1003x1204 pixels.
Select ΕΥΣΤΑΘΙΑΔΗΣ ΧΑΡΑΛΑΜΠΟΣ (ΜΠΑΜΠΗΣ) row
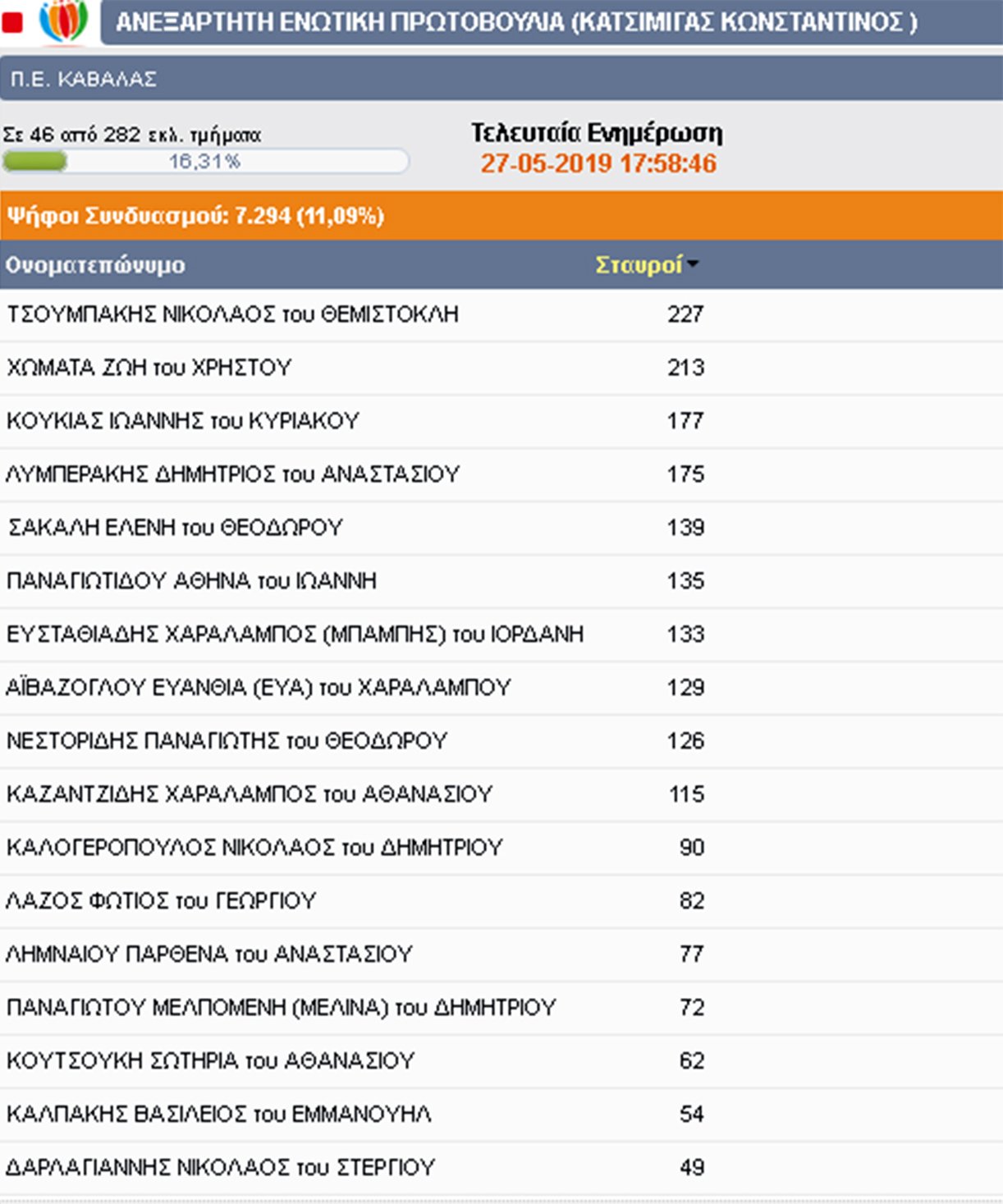point(501,634)
